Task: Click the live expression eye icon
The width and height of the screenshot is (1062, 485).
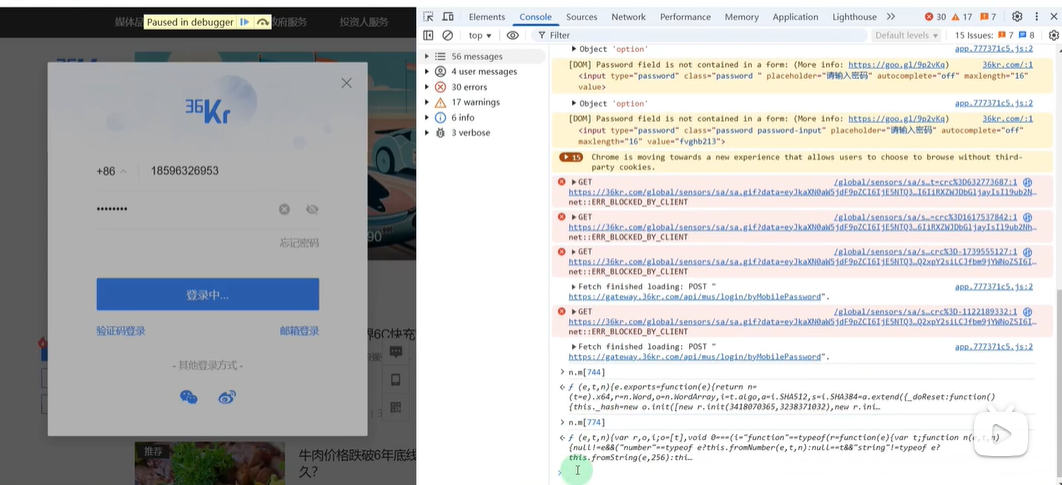Action: point(513,35)
